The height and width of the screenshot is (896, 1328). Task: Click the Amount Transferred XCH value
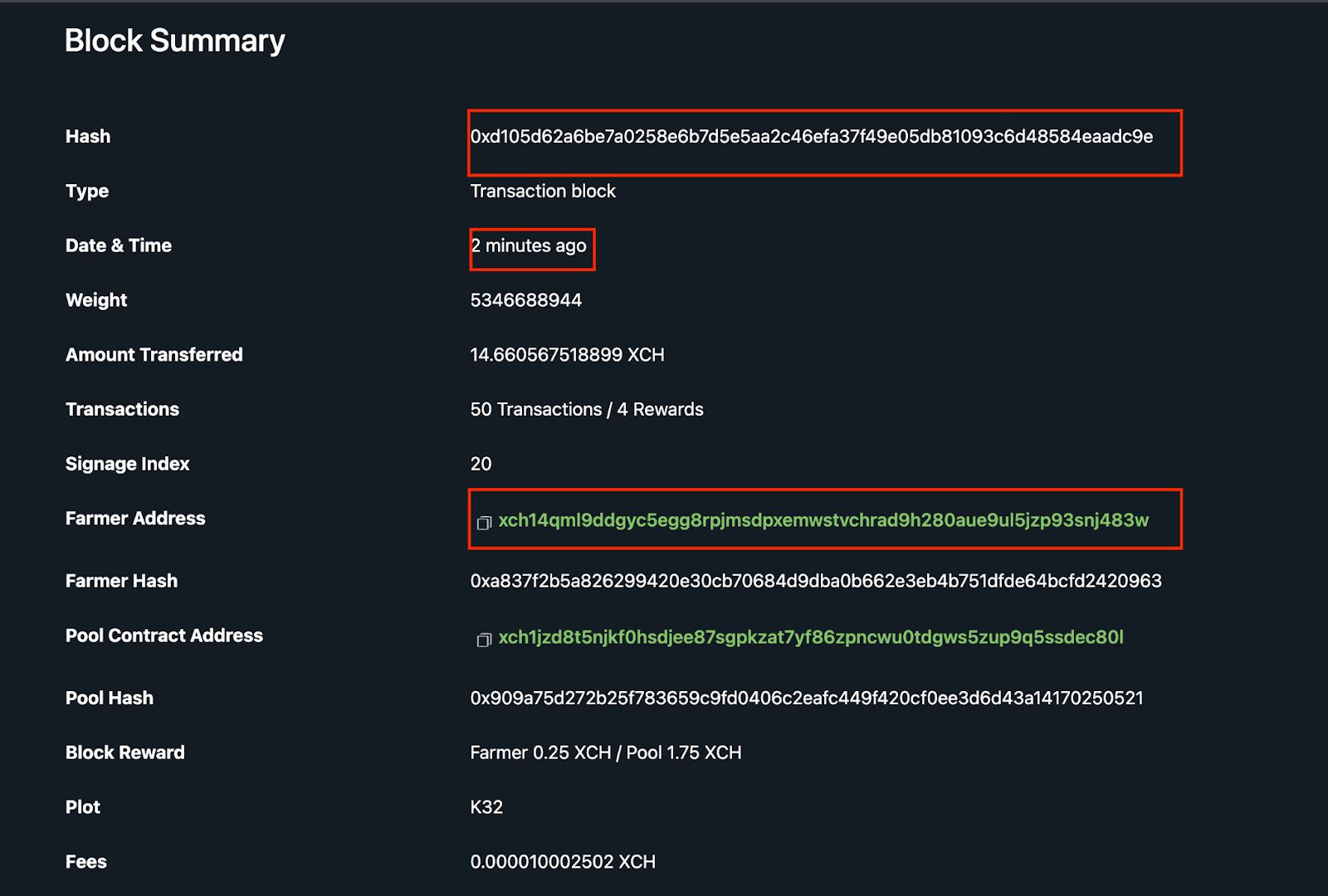568,355
